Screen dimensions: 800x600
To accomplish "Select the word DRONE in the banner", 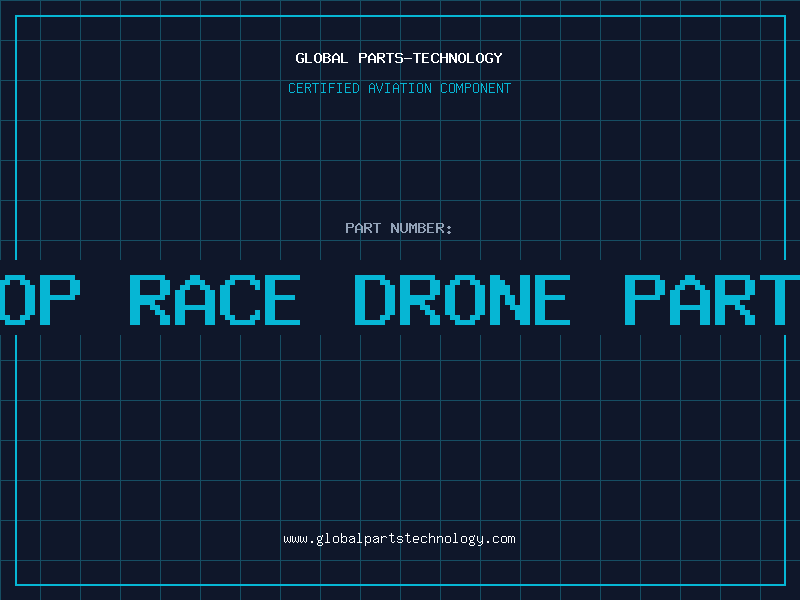I will tap(462, 299).
